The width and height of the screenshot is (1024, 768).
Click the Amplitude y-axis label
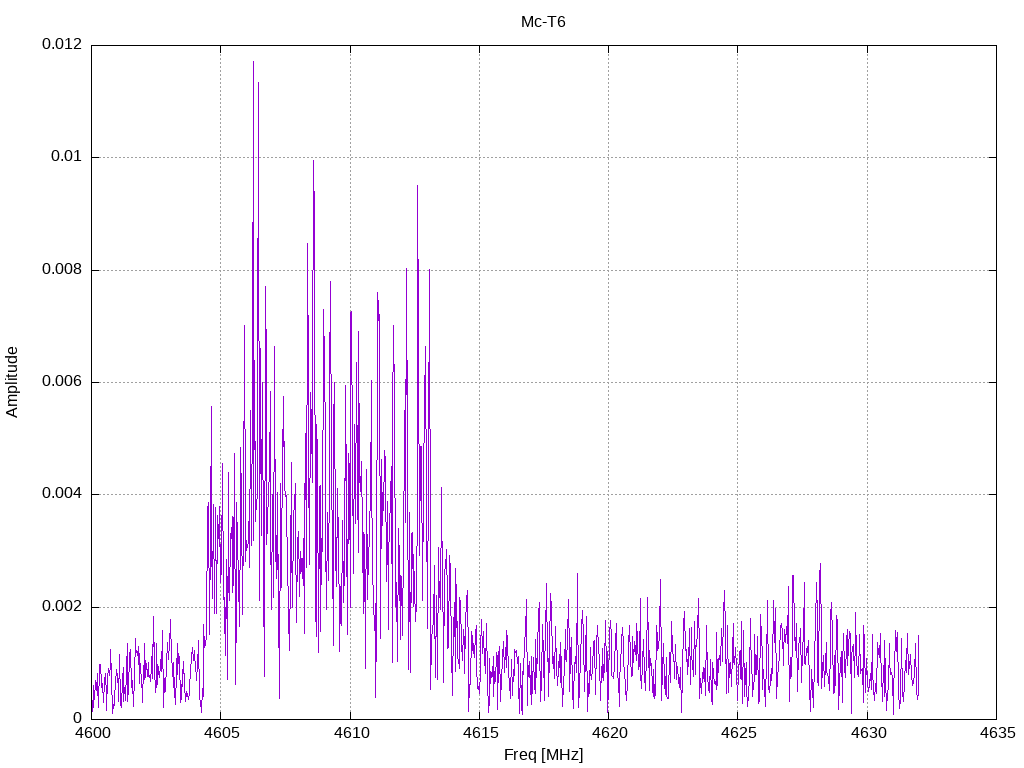(12, 382)
